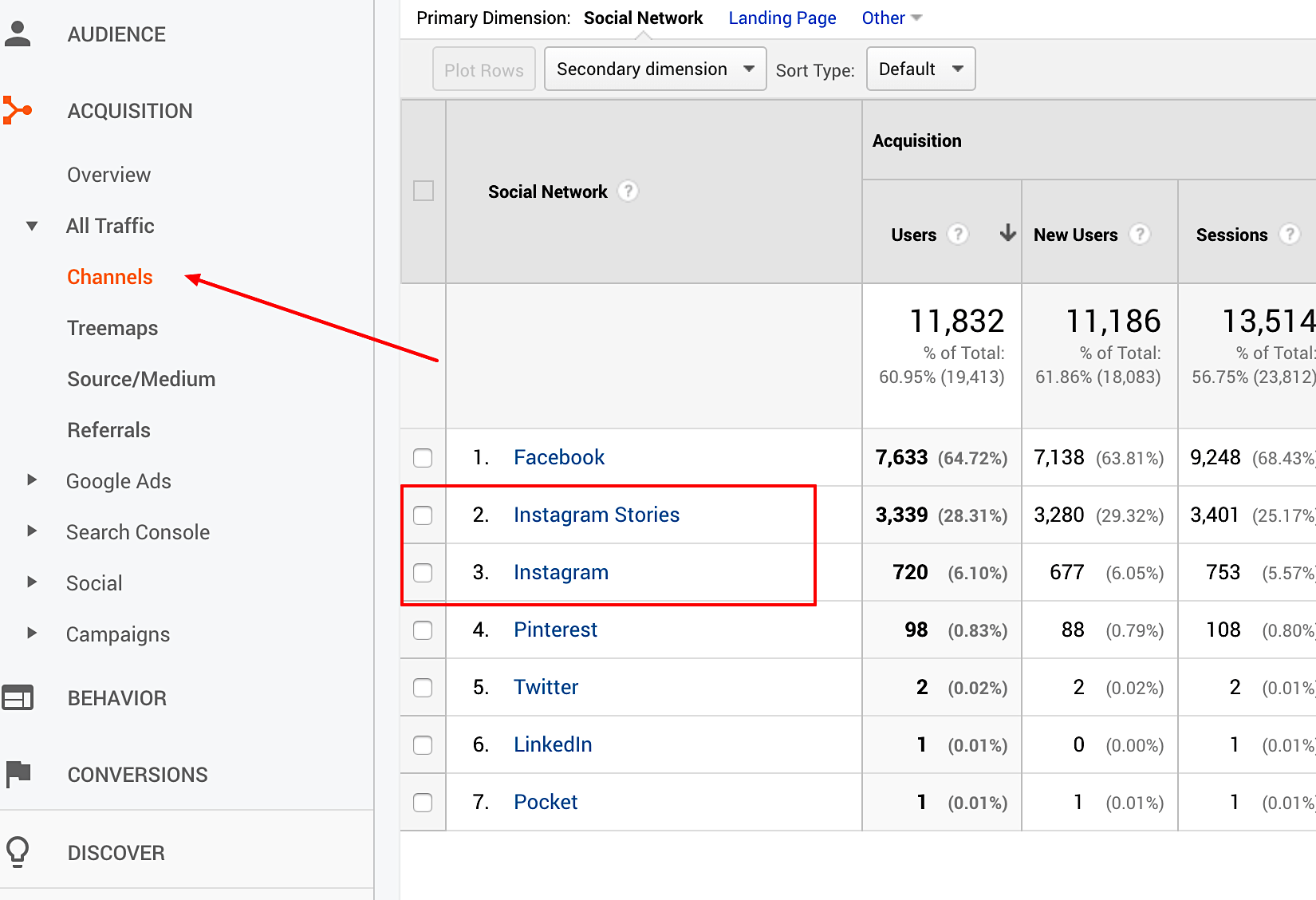Click the Discover lightbulb icon
The width and height of the screenshot is (1316, 900).
point(18,852)
